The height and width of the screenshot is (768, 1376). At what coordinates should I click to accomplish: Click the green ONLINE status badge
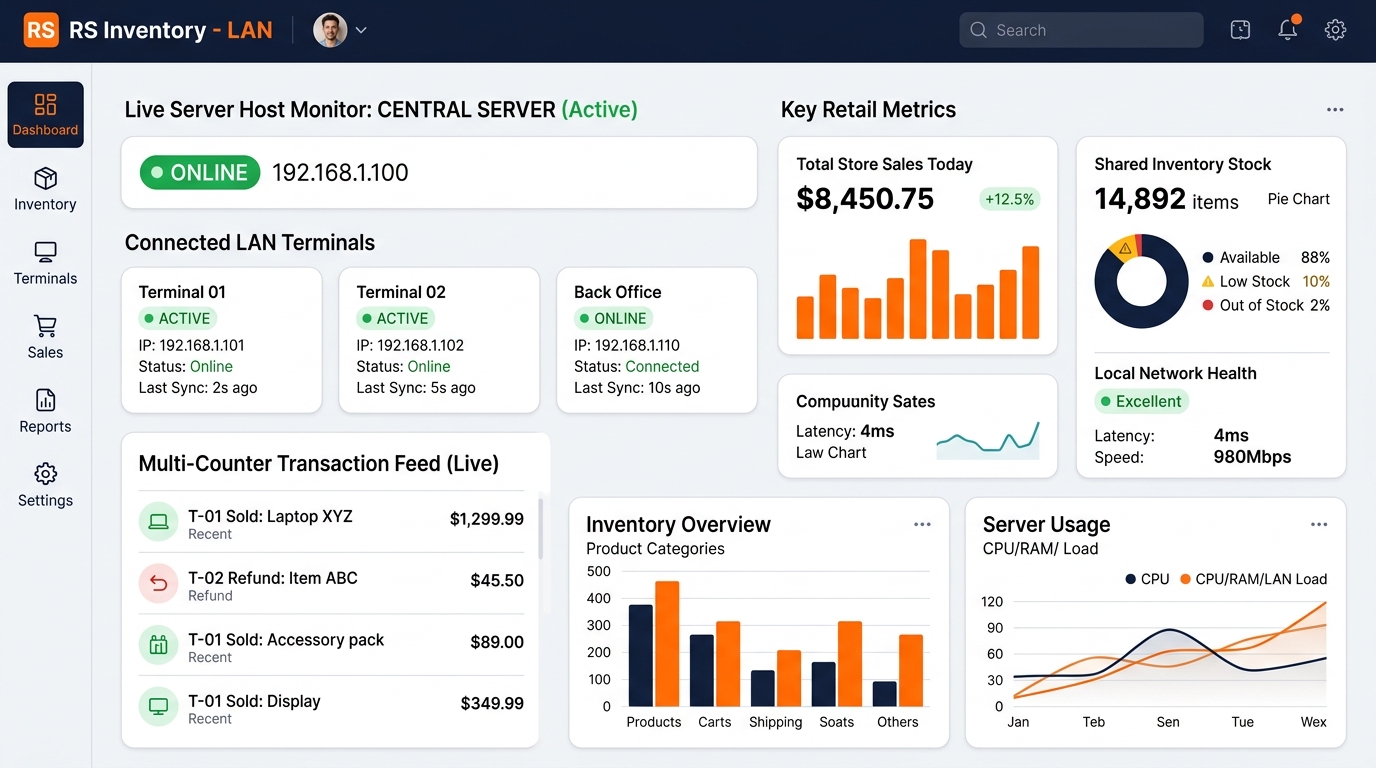199,173
